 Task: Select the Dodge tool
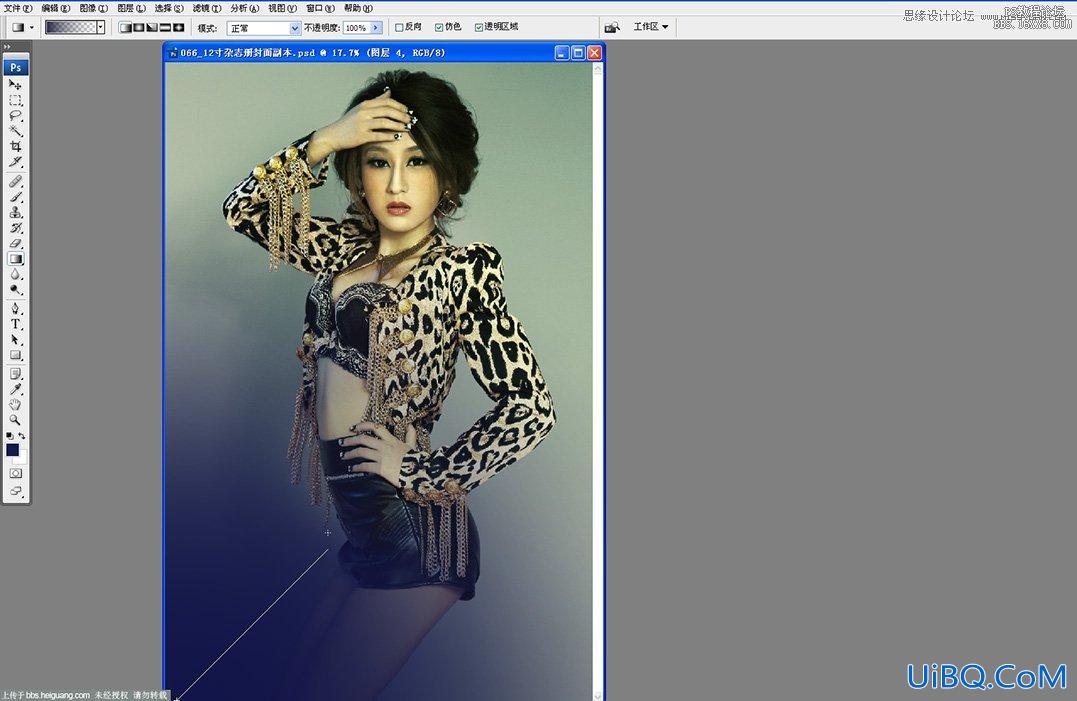coord(15,290)
